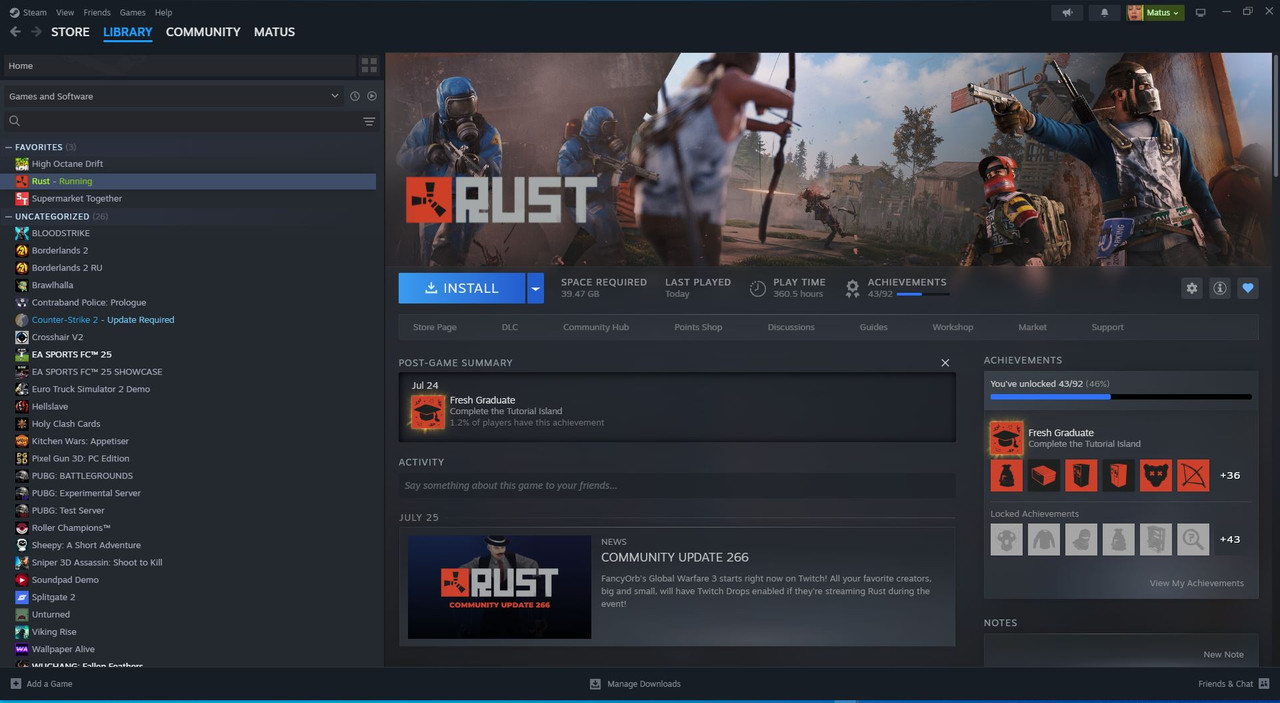
Task: Open Rust Store Page link
Action: click(x=435, y=327)
